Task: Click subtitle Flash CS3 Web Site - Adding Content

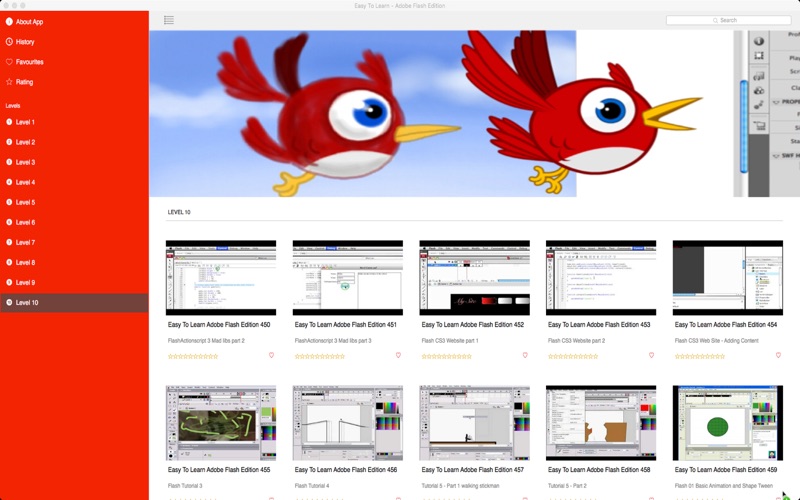Action: tap(717, 341)
